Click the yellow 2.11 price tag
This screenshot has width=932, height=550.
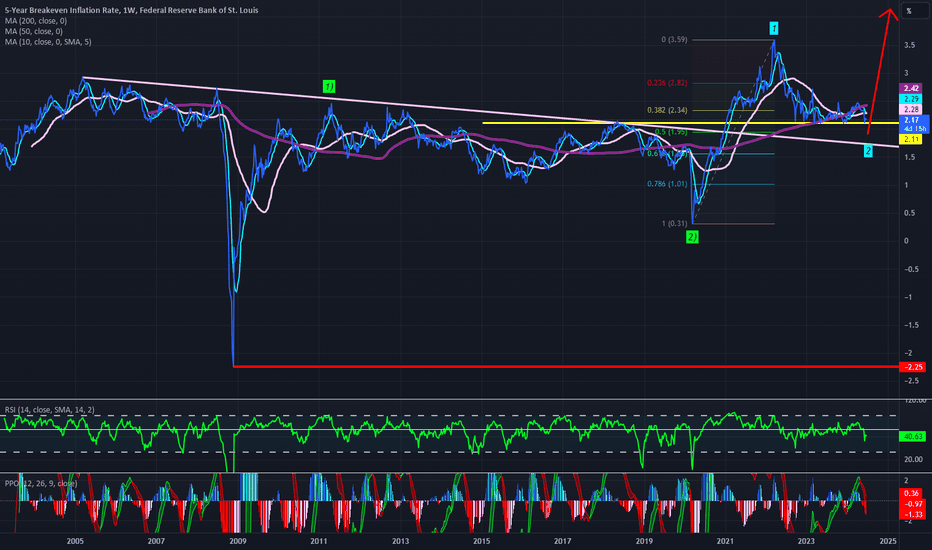click(x=911, y=139)
